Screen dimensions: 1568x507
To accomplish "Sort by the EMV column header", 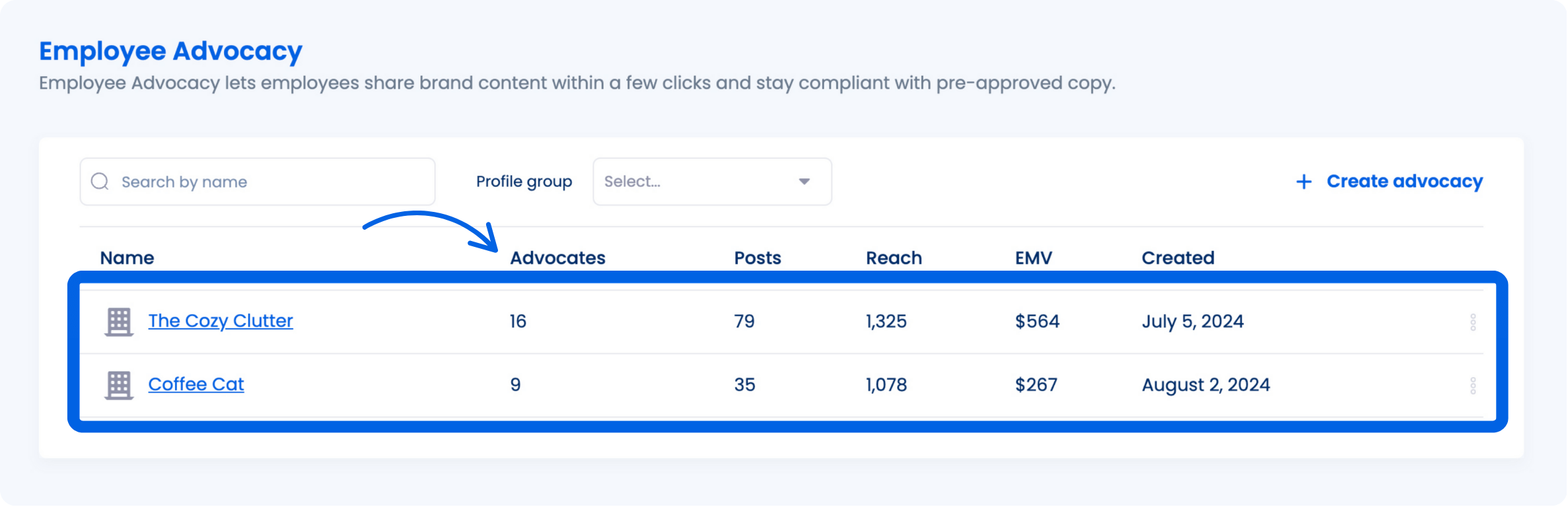I will point(1033,257).
